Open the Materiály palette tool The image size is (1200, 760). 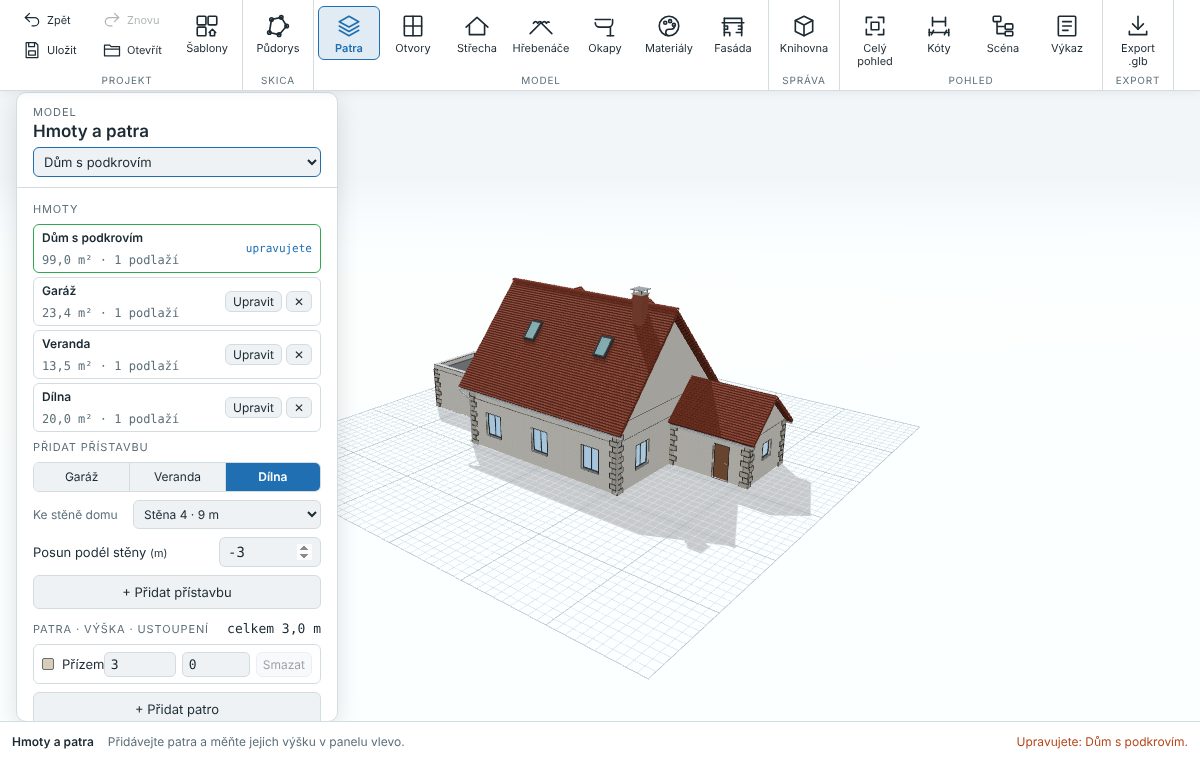pos(669,34)
